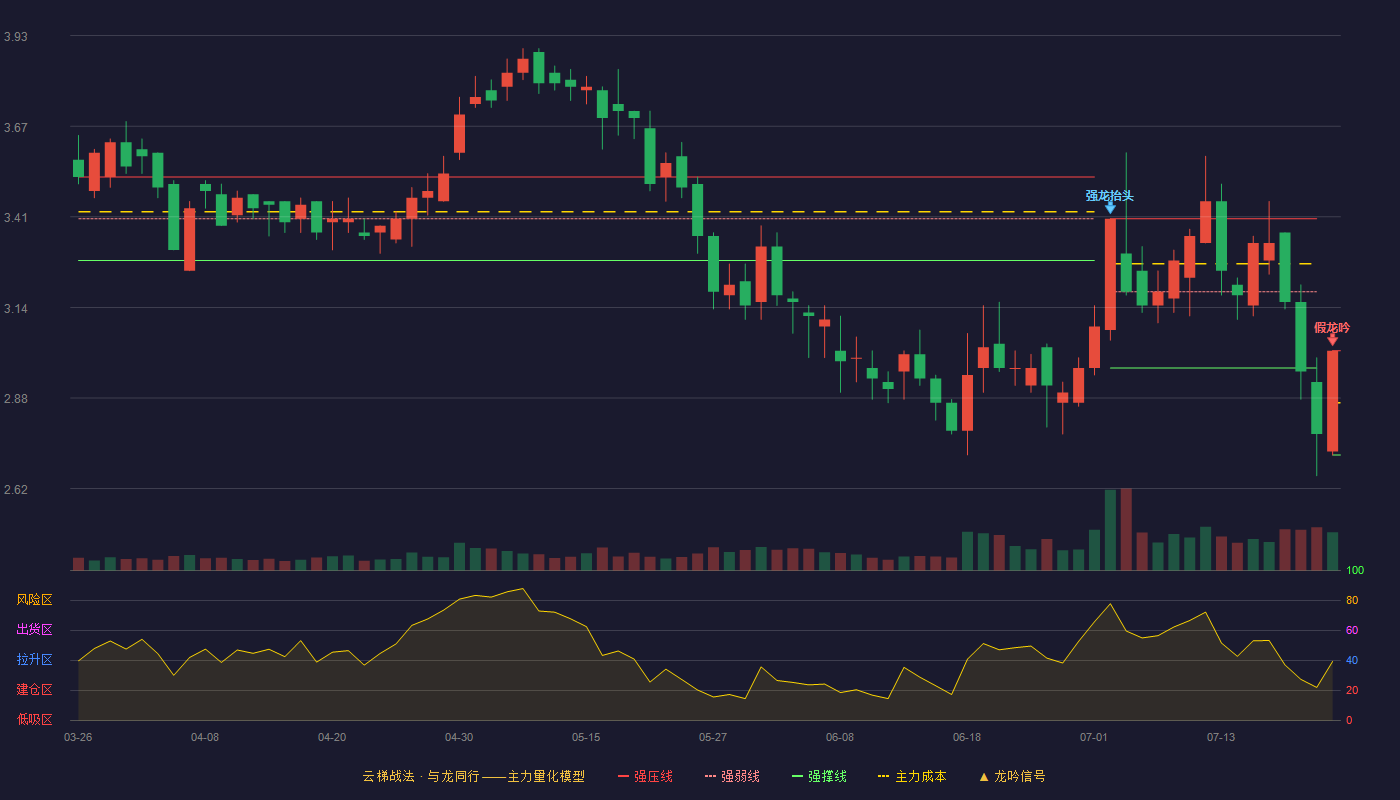1400x800 pixels.
Task: Click the 07-01 date label
Action: point(1094,737)
